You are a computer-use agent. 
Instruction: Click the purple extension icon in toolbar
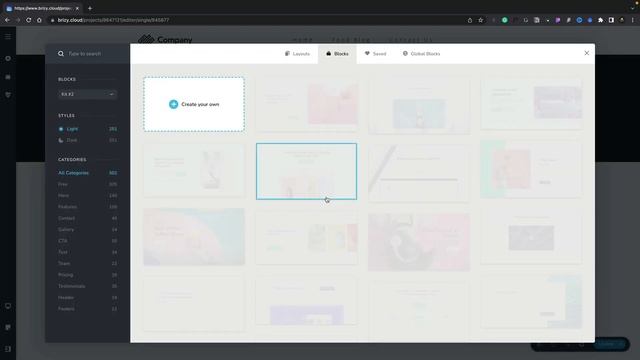(x=558, y=20)
